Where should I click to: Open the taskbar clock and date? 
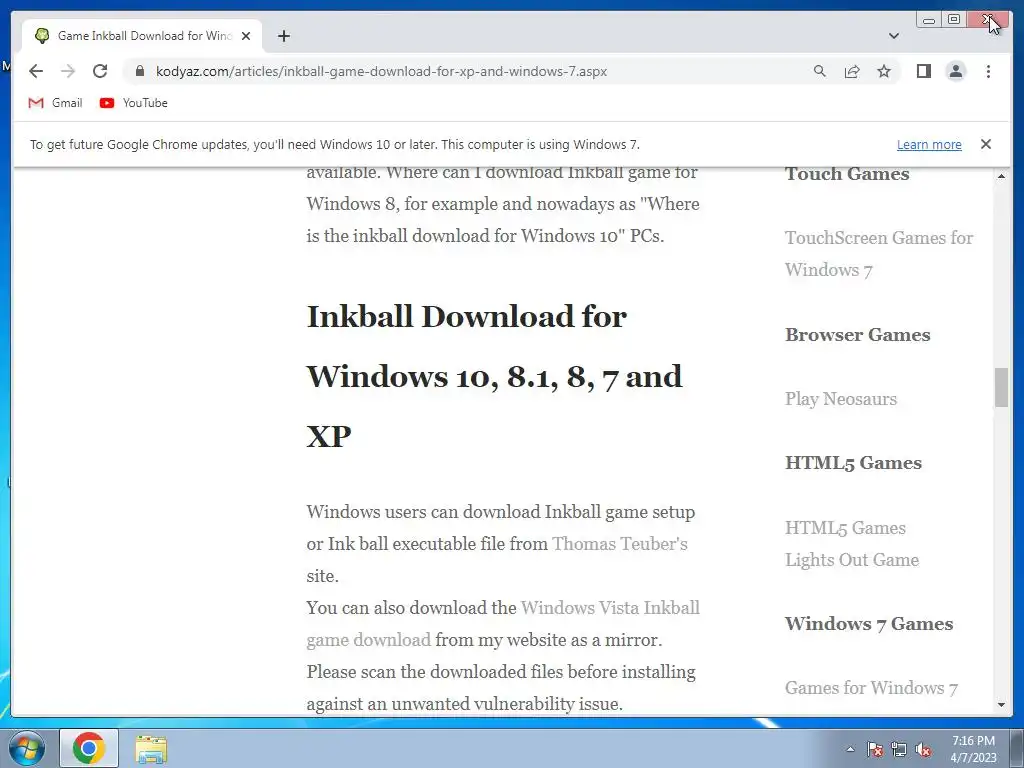pos(973,749)
